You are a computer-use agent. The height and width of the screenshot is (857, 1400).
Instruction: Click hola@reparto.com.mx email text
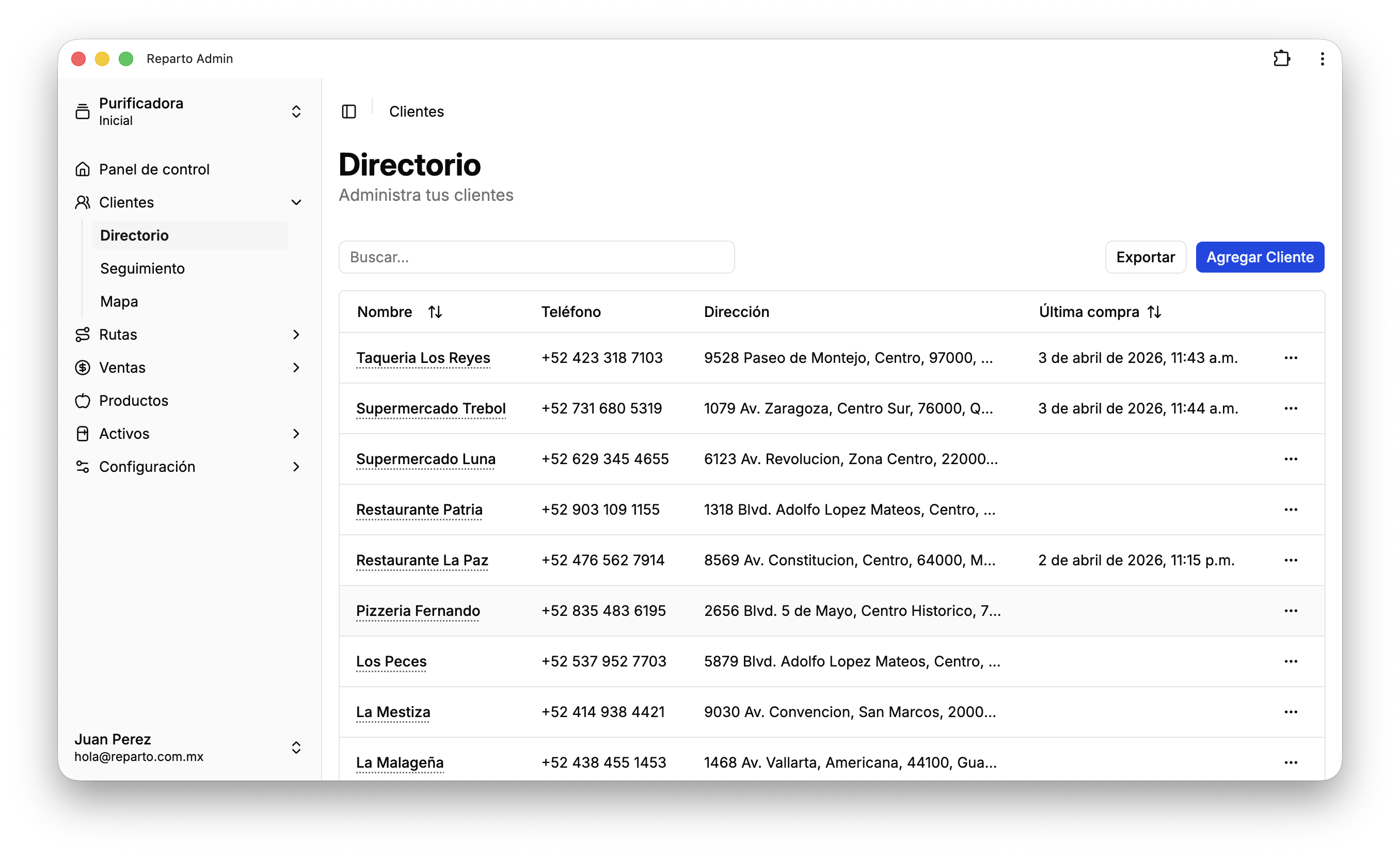click(139, 757)
